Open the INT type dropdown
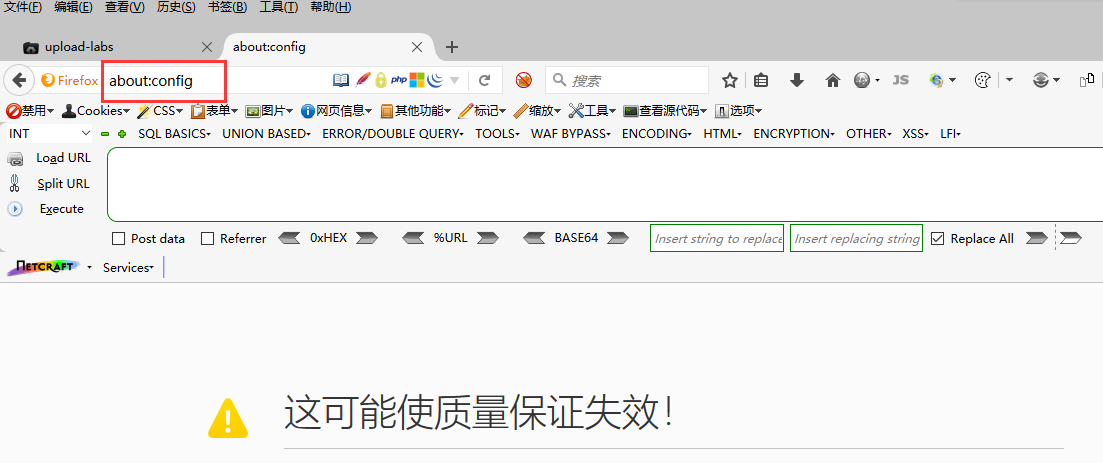The image size is (1103, 463). 49,133
